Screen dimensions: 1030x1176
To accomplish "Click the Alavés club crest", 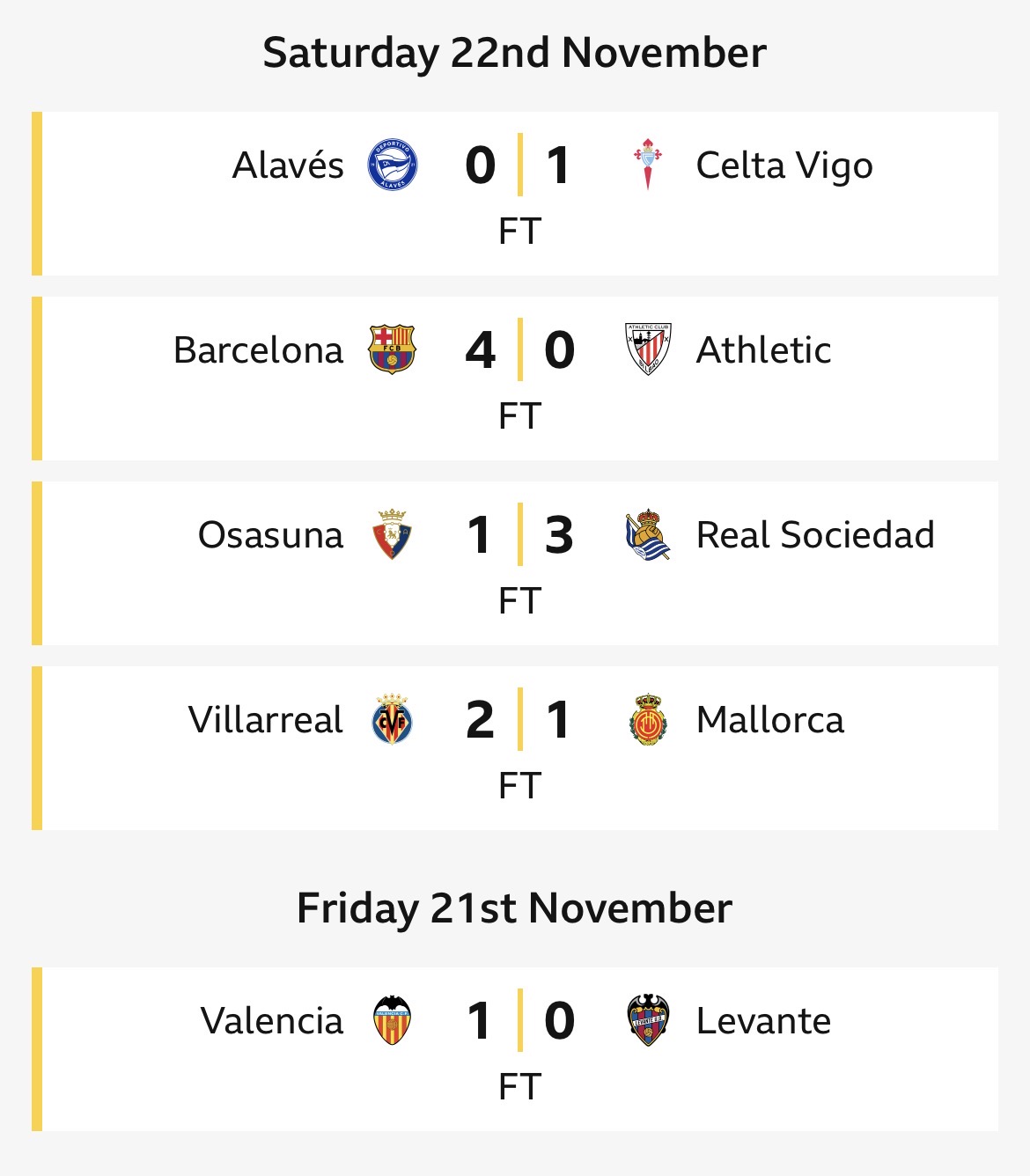I will [x=393, y=165].
